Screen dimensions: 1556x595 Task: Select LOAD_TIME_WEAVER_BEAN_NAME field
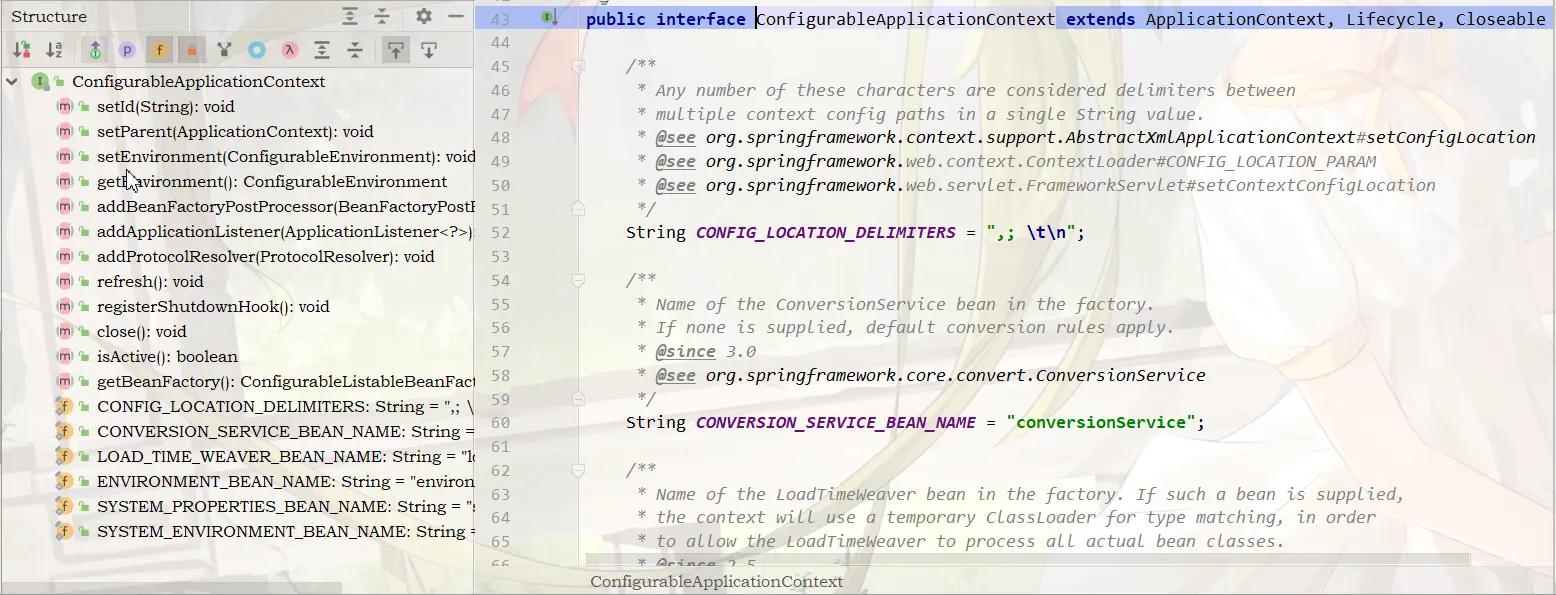[x=285, y=456]
